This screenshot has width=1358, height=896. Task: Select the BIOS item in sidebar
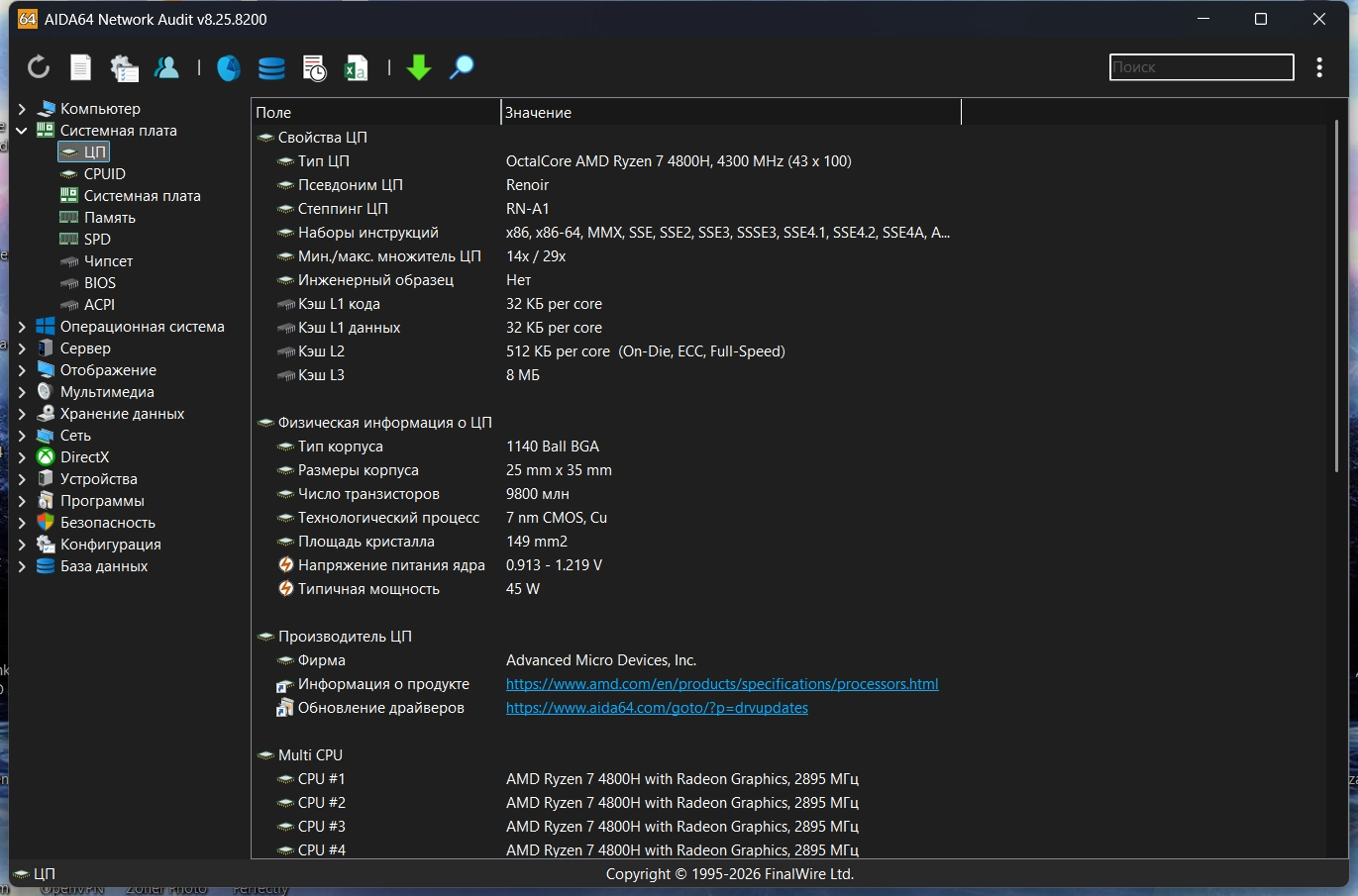coord(99,283)
